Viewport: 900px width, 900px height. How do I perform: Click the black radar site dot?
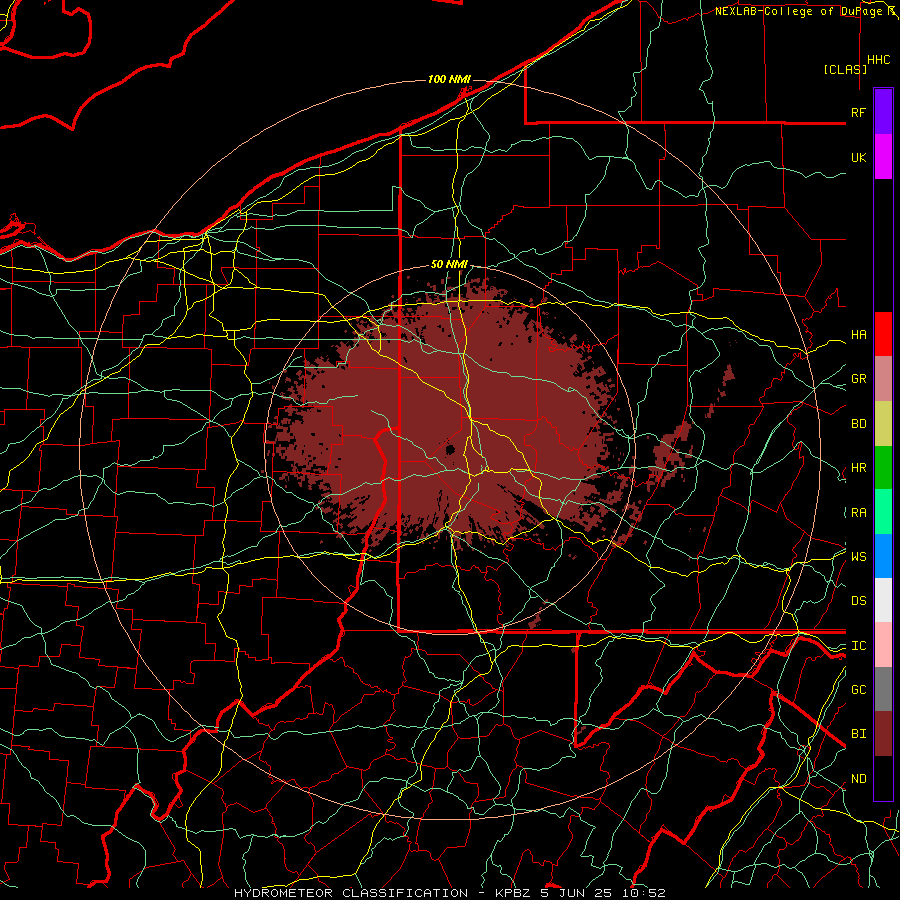coord(450,449)
